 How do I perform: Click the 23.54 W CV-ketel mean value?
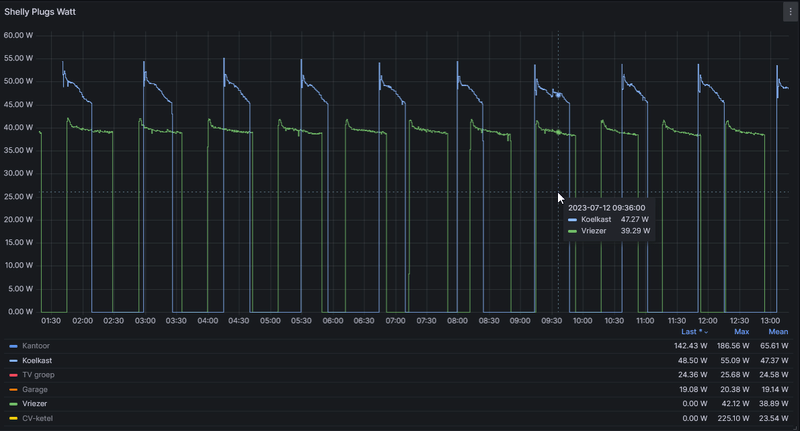[773, 418]
